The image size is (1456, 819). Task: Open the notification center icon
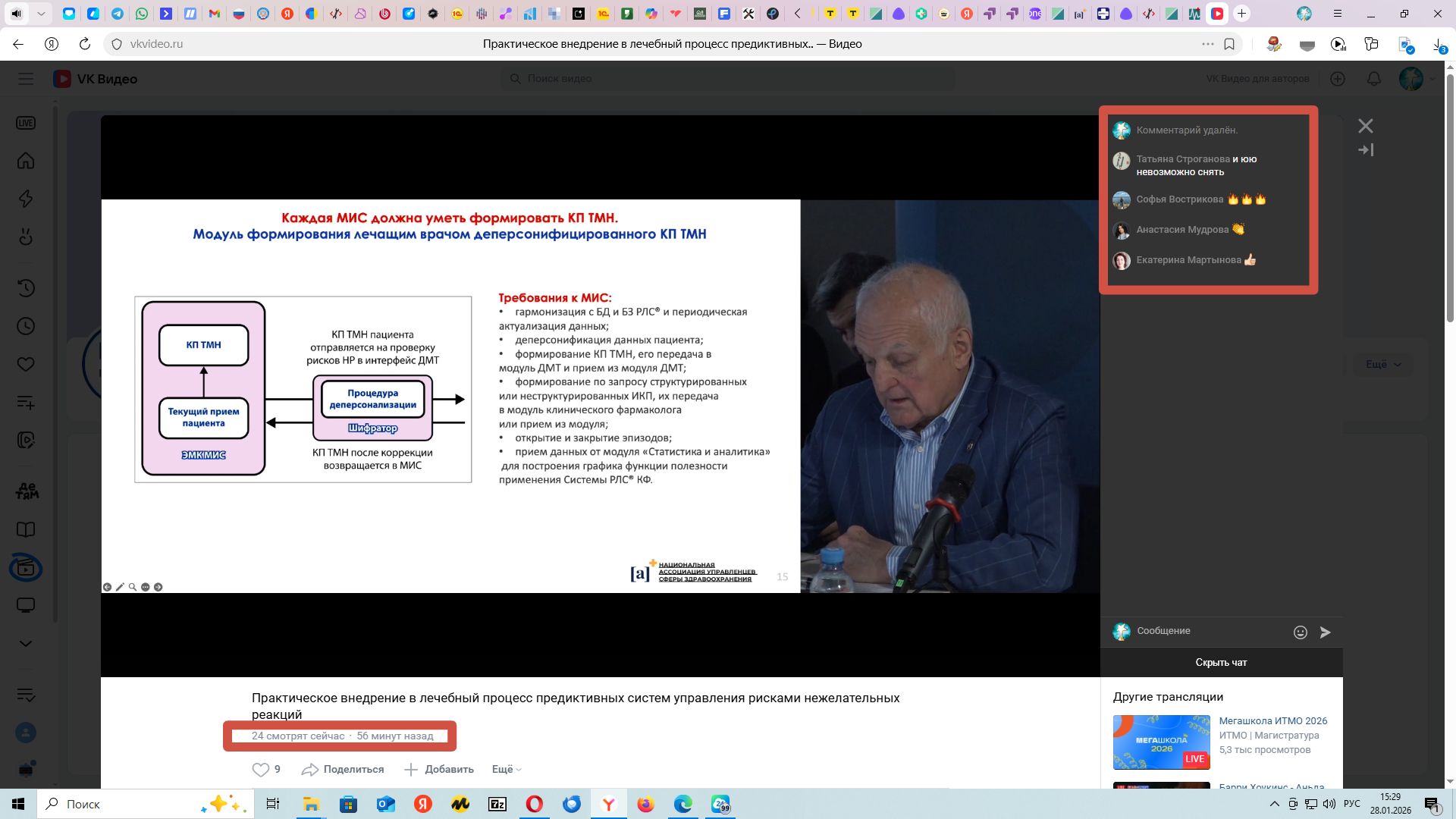(1432, 805)
